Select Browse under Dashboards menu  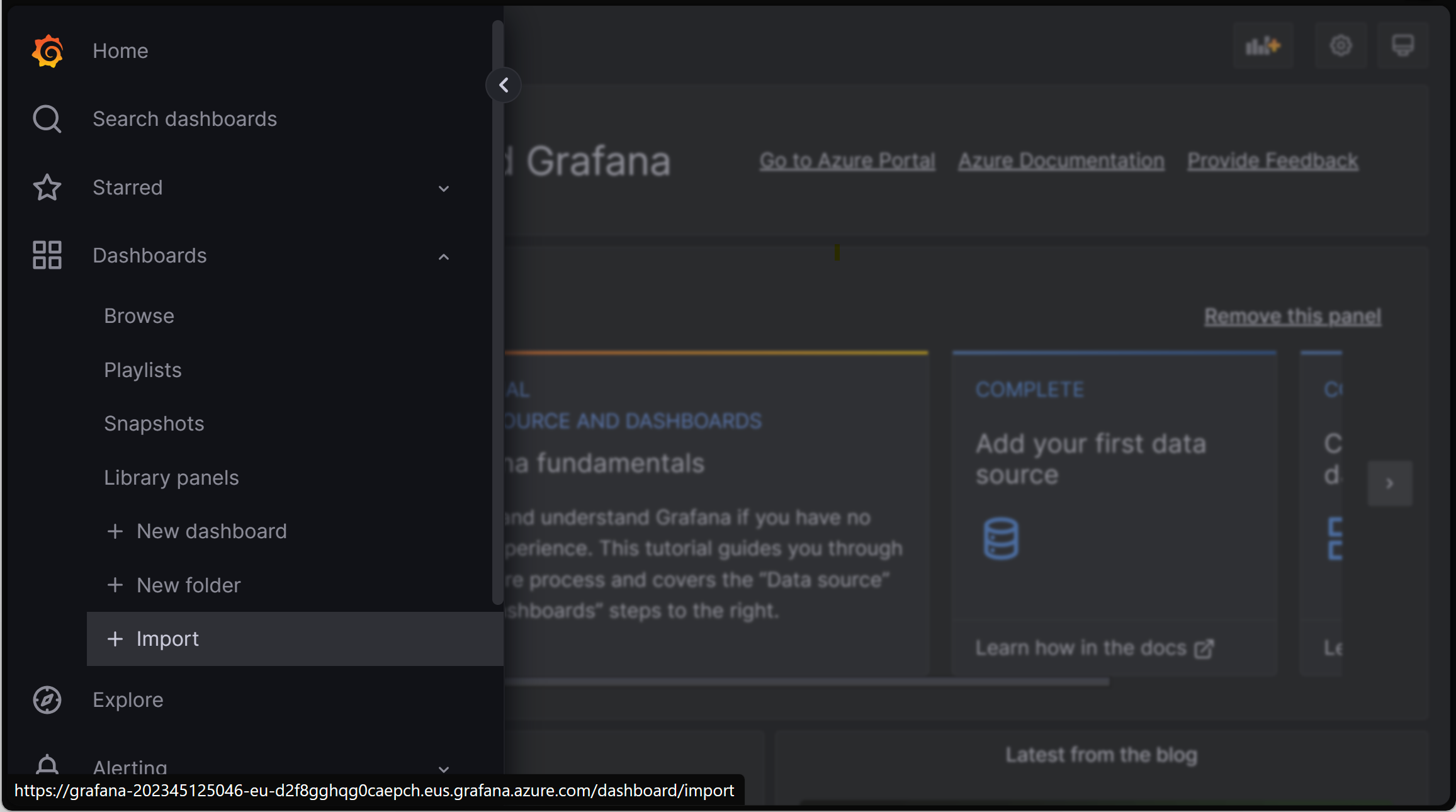tap(139, 315)
